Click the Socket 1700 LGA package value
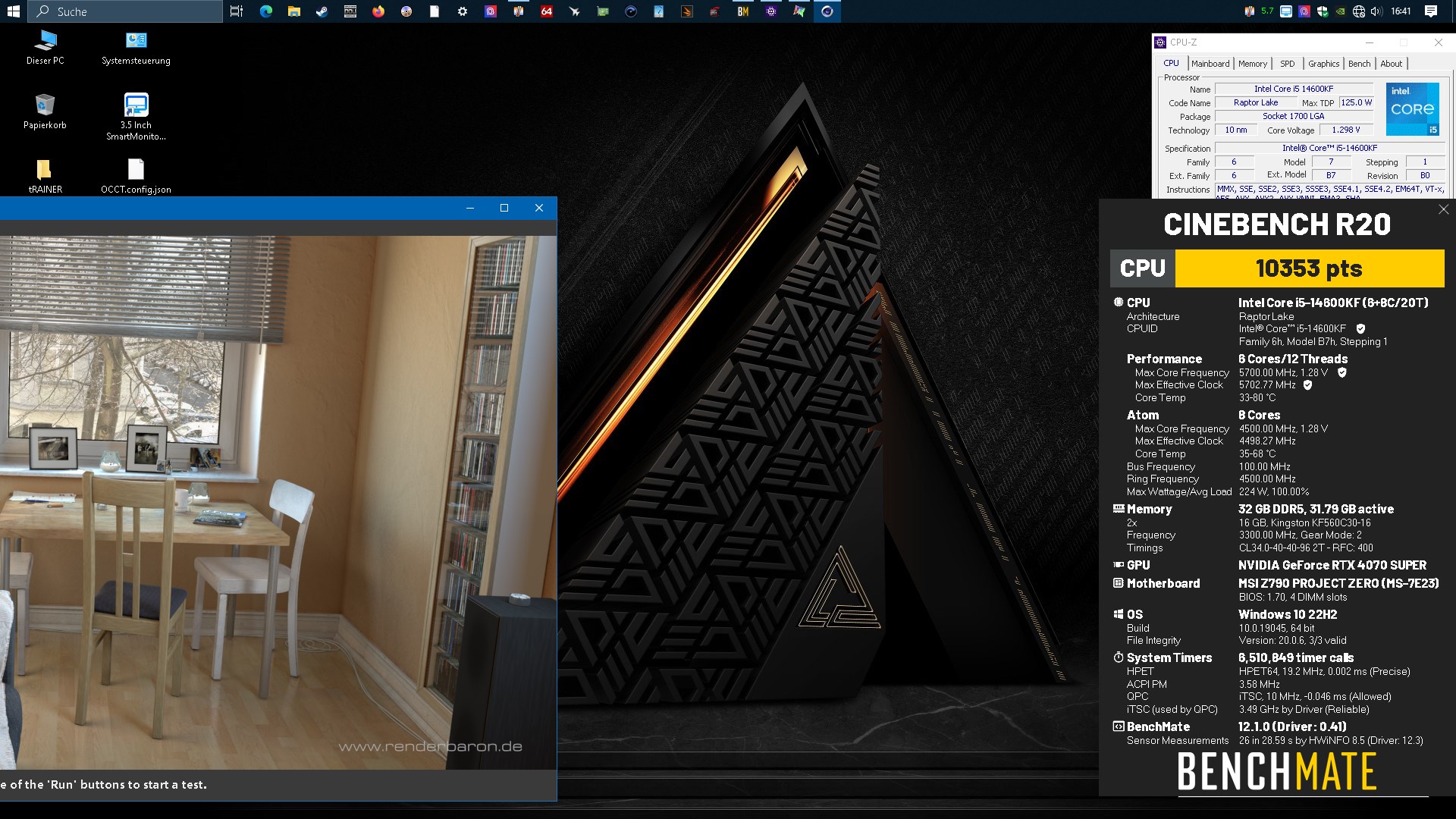Viewport: 1456px width, 819px height. [x=1294, y=116]
